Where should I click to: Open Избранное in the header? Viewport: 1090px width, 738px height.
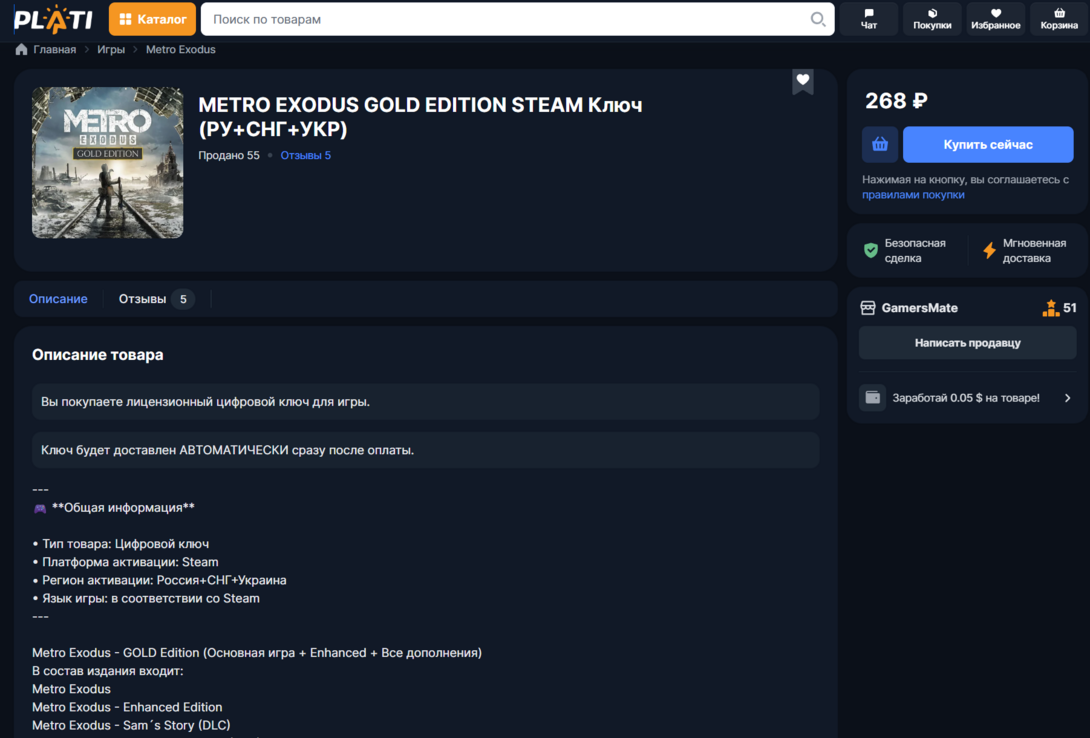[x=995, y=19]
